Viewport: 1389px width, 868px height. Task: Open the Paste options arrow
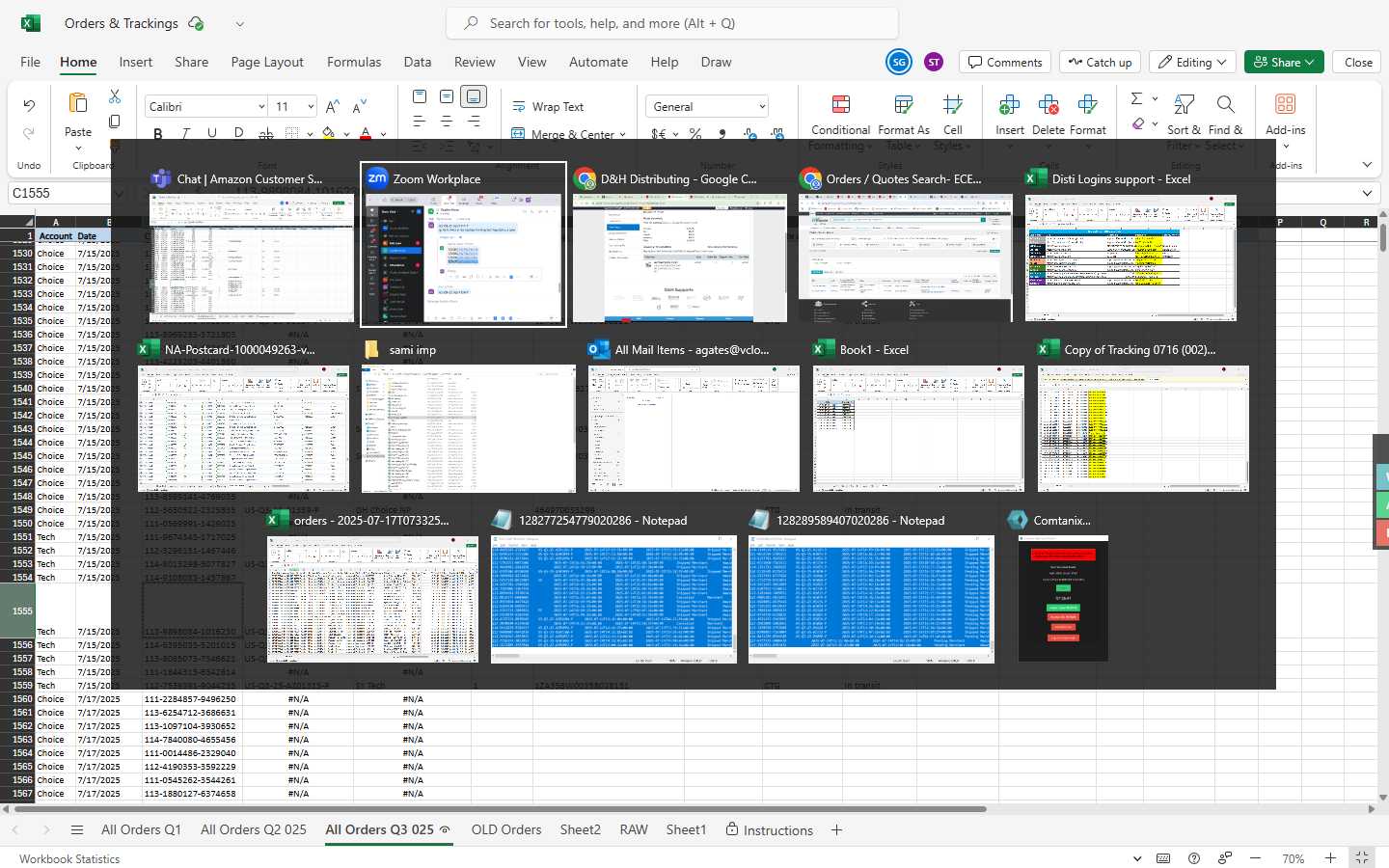78,148
